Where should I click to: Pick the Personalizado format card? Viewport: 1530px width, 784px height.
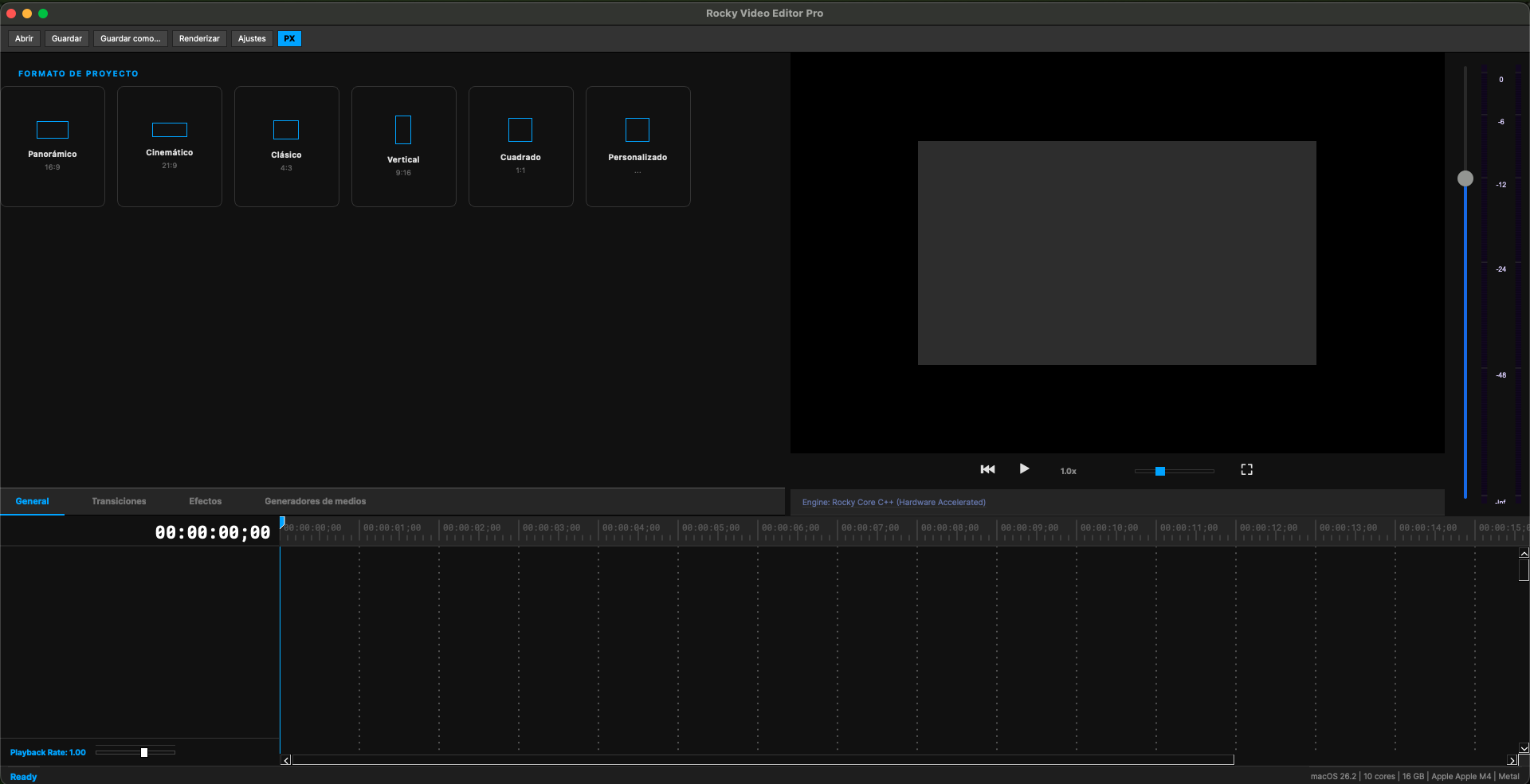click(638, 147)
